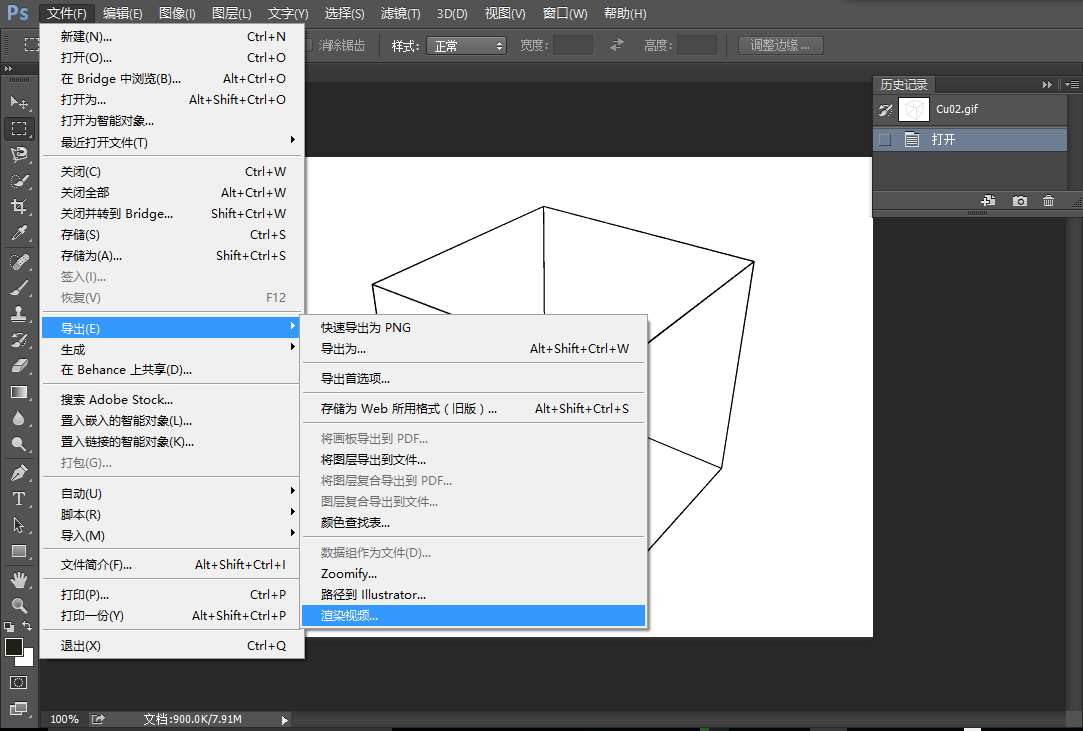The image size is (1083, 731).
Task: Open the 样式 style dropdown
Action: click(466, 46)
